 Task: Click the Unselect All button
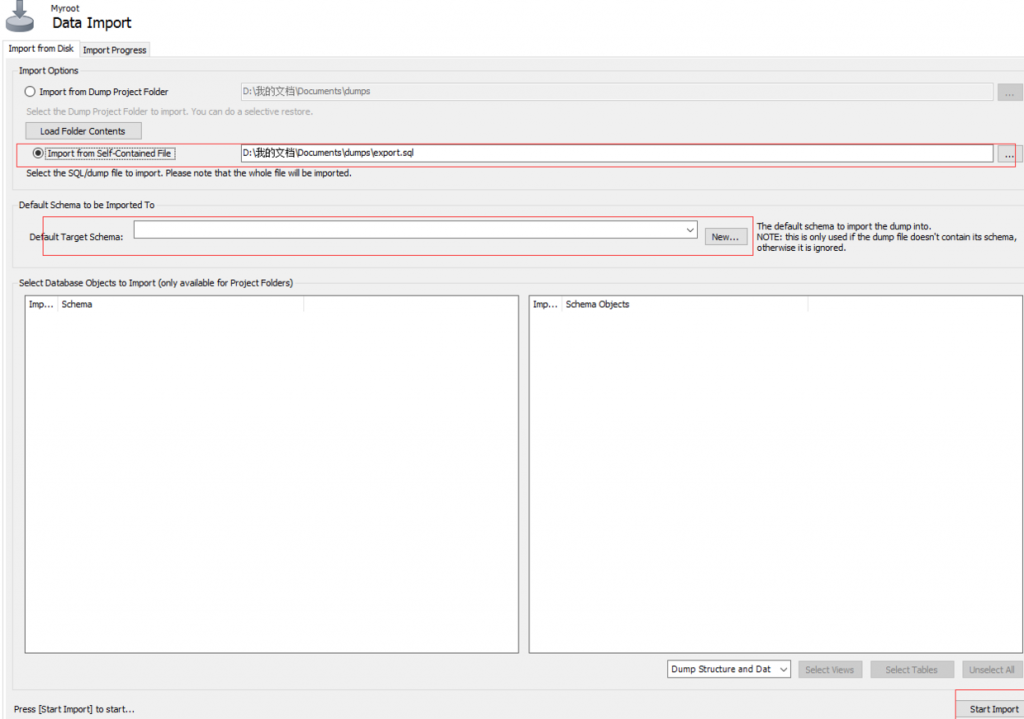pyautogui.click(x=991, y=669)
